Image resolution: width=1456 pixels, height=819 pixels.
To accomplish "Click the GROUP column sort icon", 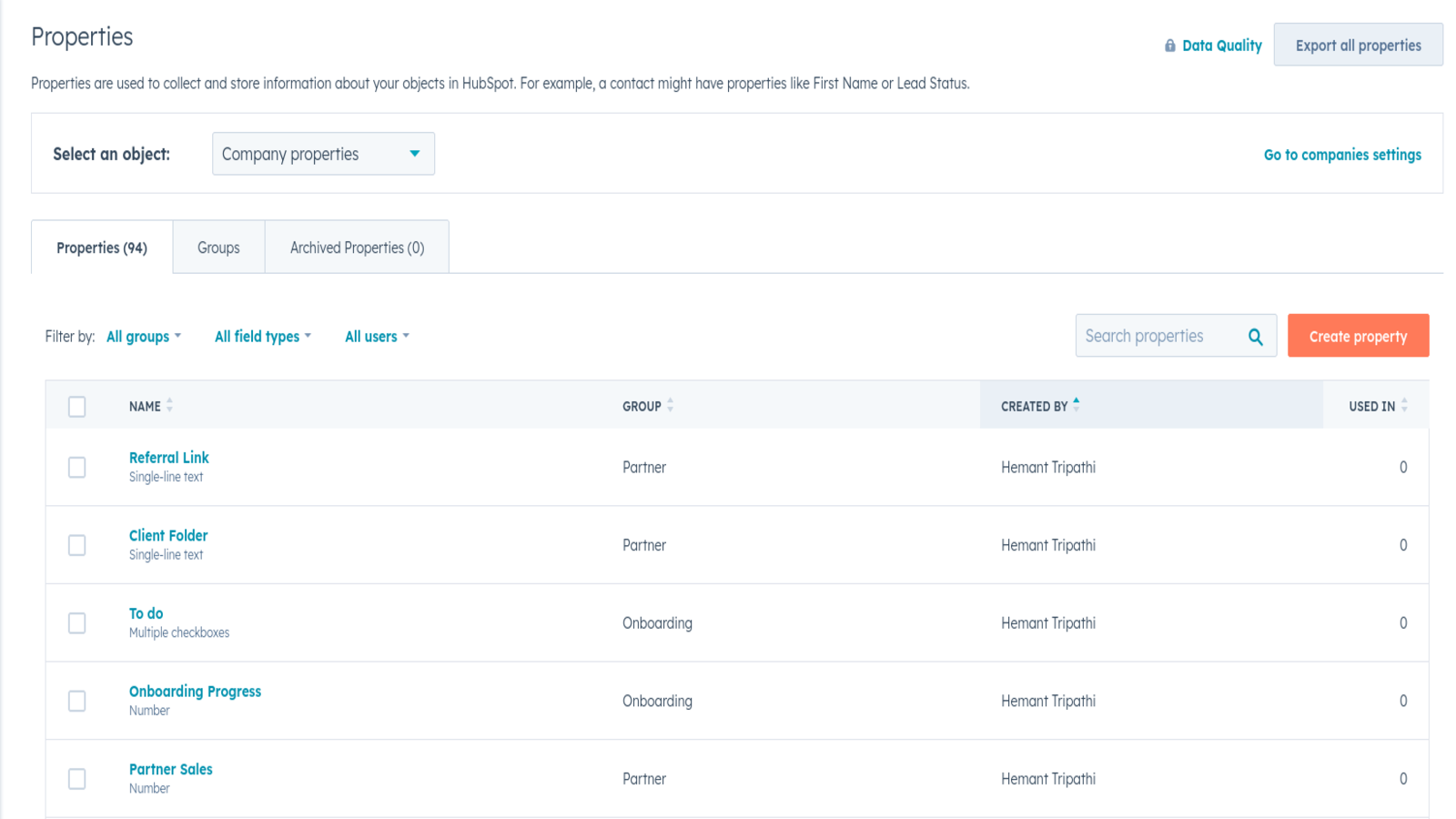I will click(x=671, y=406).
